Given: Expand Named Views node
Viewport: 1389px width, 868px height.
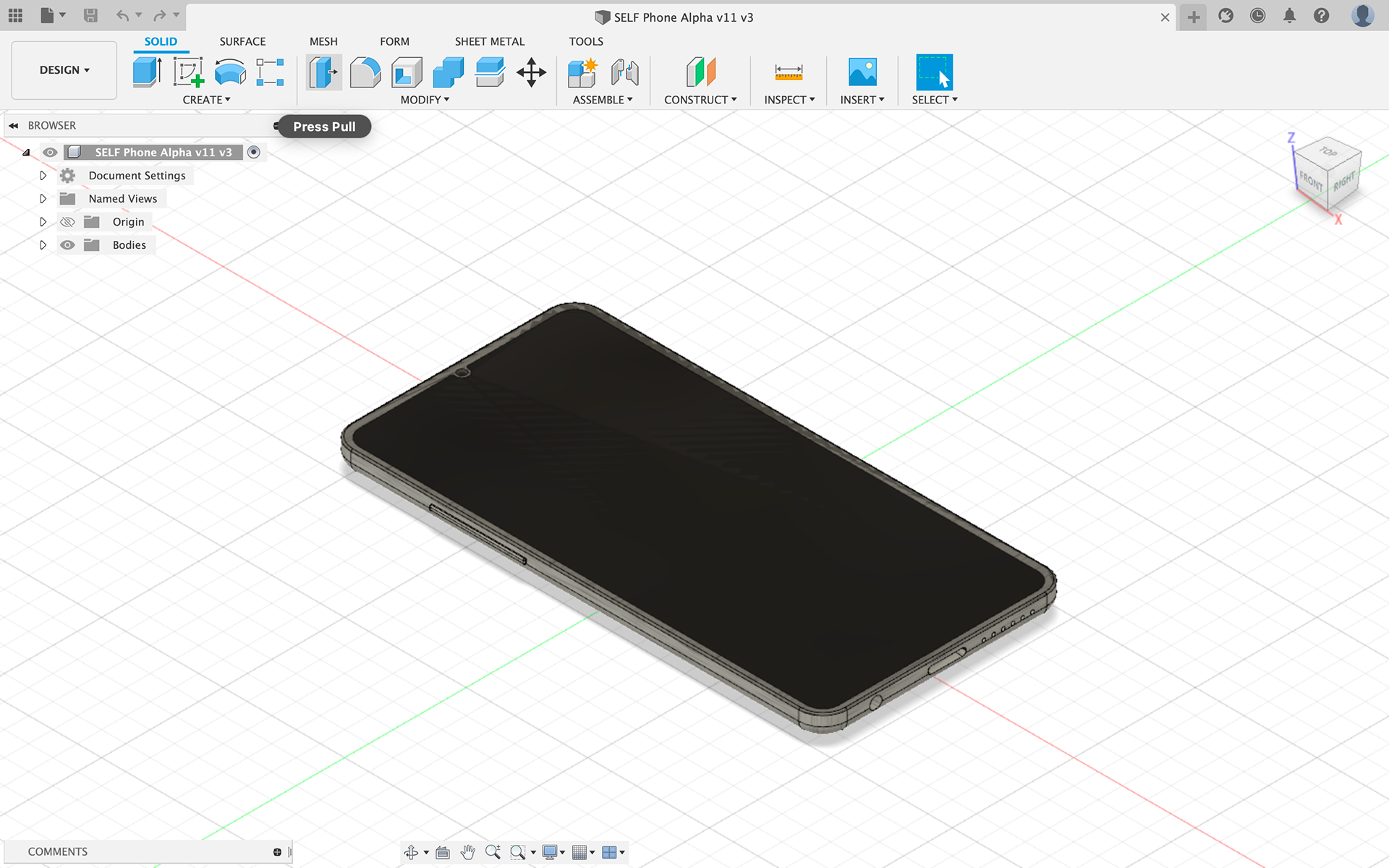Looking at the screenshot, I should (x=43, y=198).
